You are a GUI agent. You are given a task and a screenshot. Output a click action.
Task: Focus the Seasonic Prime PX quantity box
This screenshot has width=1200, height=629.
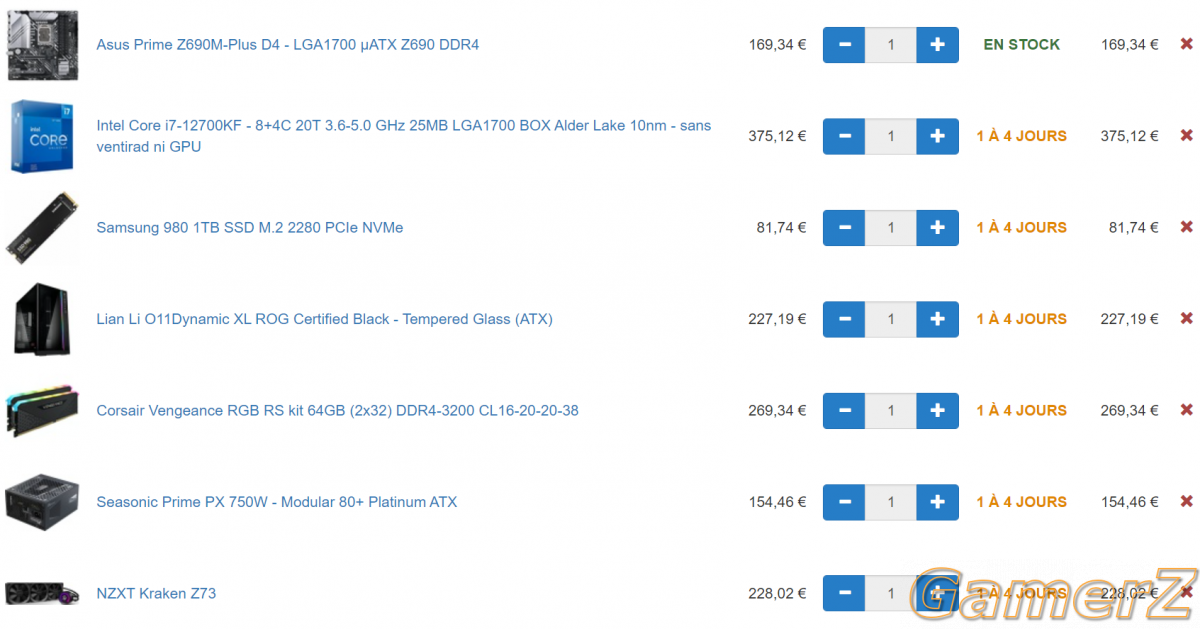coord(891,502)
